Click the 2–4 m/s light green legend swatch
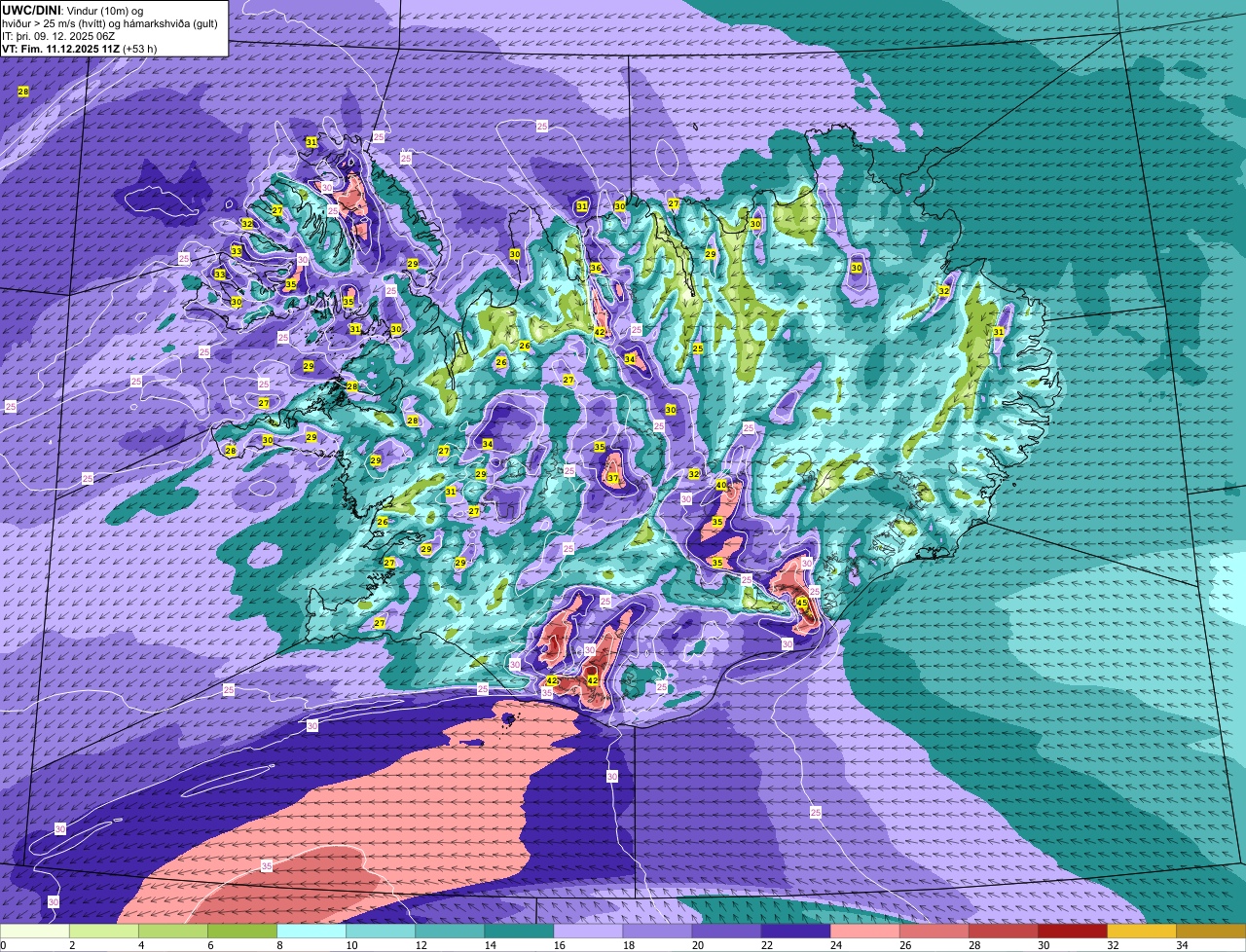 tap(104, 932)
